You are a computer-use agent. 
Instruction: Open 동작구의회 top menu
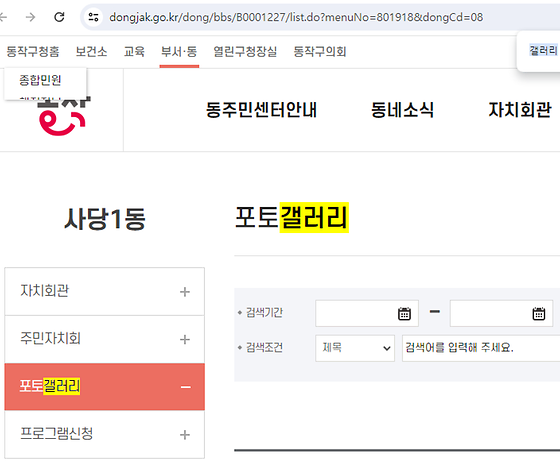[320, 52]
